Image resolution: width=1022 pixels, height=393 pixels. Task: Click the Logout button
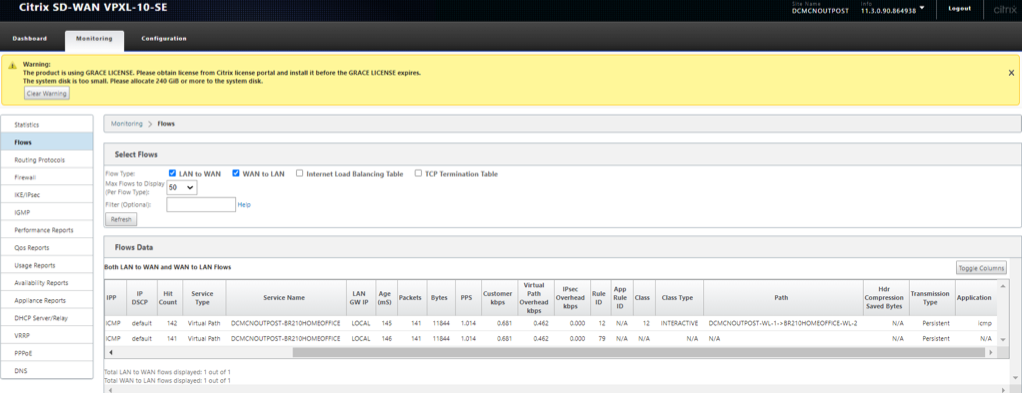click(x=959, y=9)
